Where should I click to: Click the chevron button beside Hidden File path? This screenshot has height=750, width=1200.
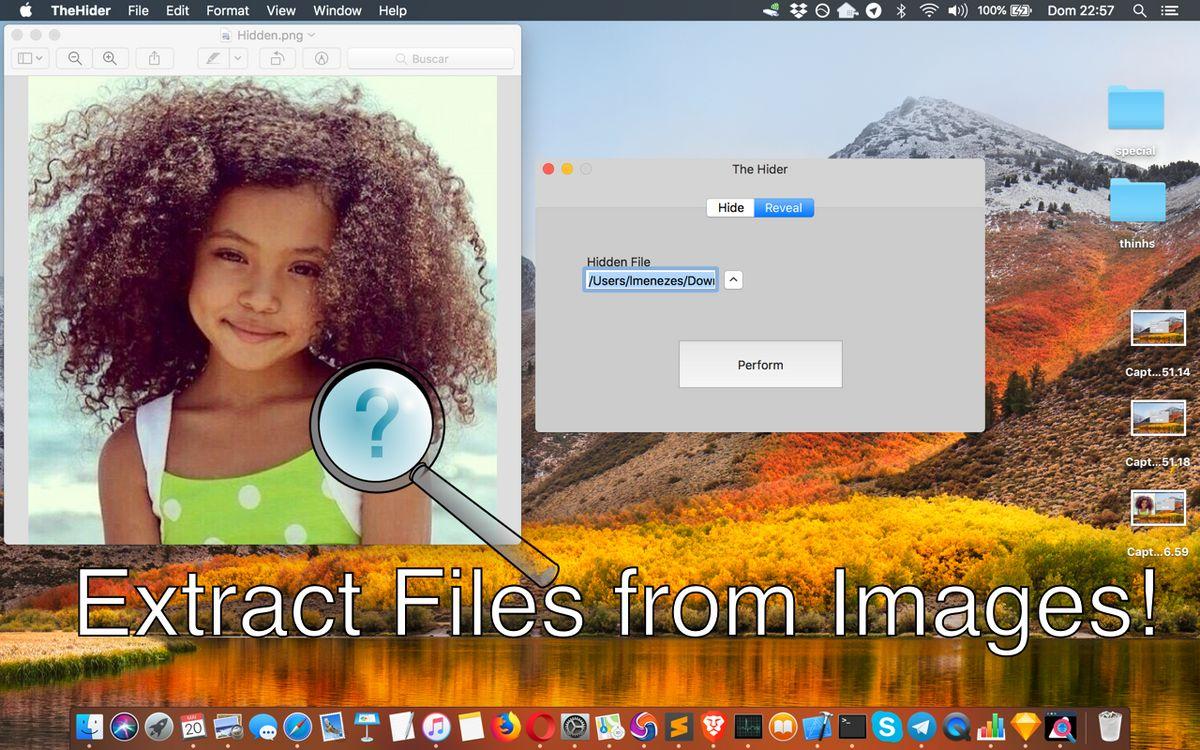pyautogui.click(x=734, y=280)
